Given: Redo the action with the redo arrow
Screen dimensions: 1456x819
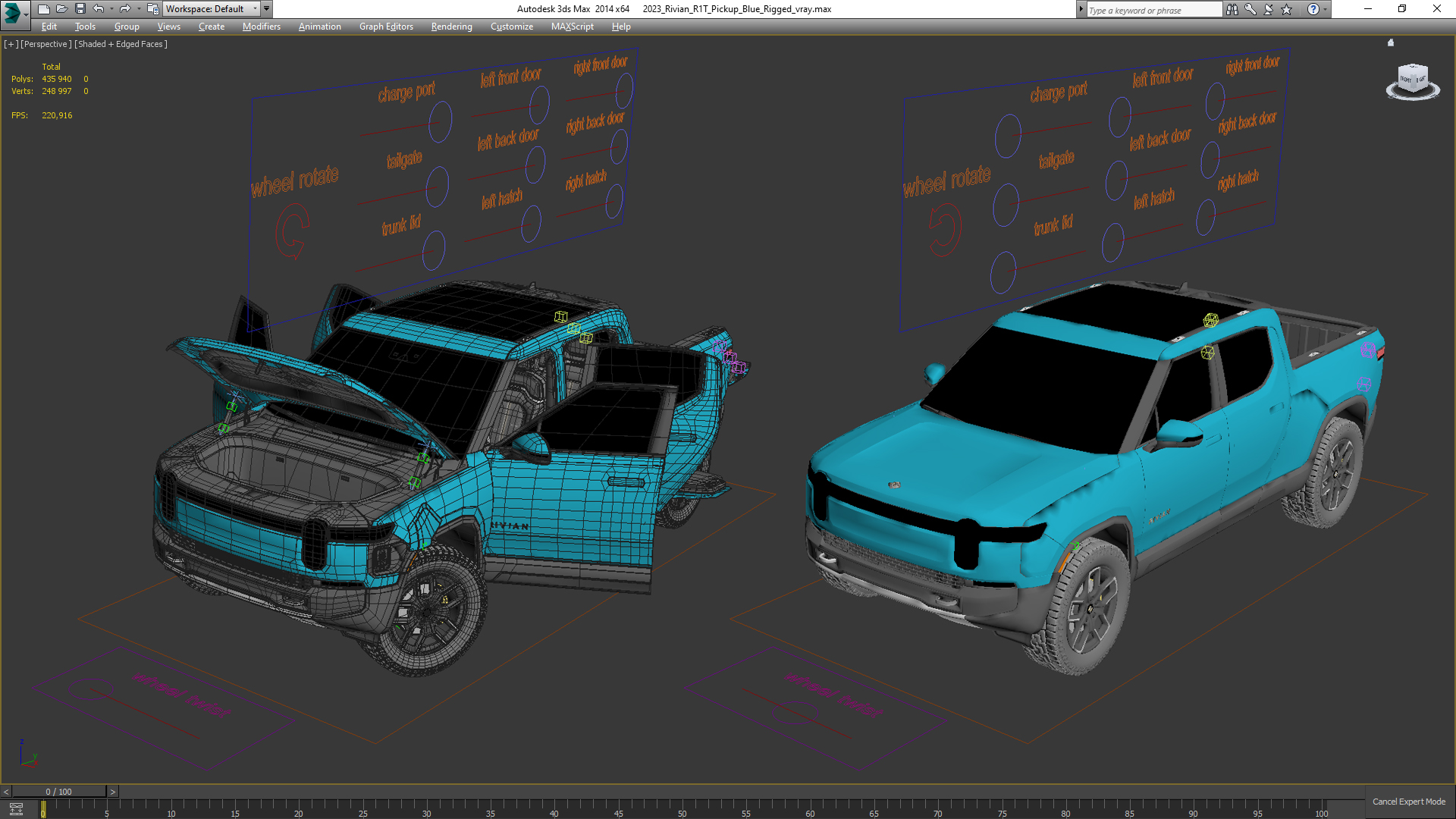Looking at the screenshot, I should click(x=125, y=9).
